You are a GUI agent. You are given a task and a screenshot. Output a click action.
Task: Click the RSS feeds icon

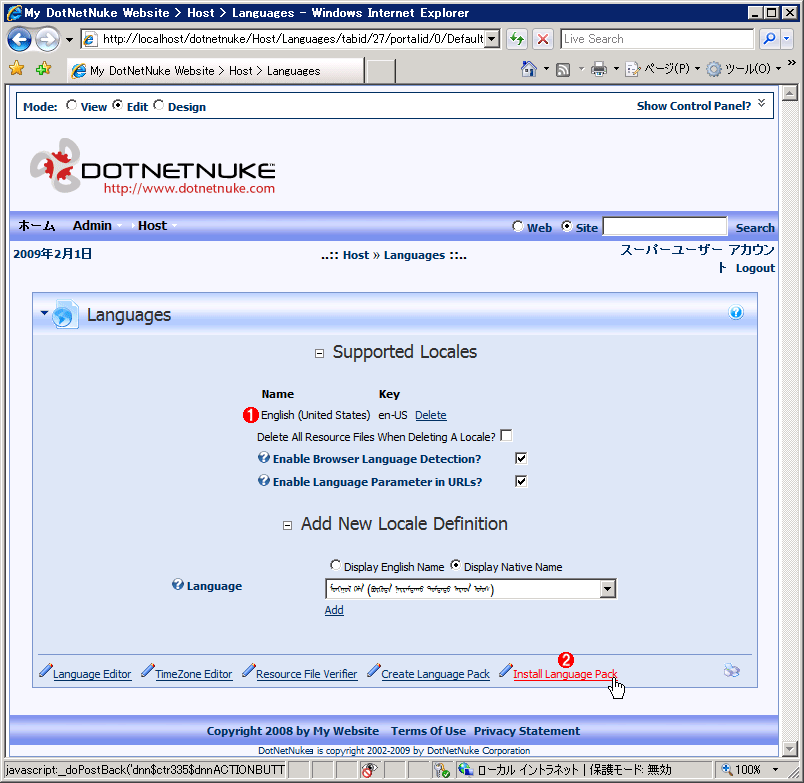pos(563,69)
